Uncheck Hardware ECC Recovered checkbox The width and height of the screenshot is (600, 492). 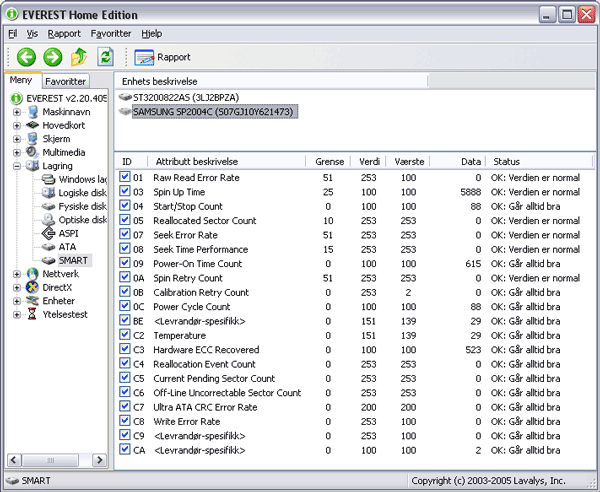tap(124, 349)
